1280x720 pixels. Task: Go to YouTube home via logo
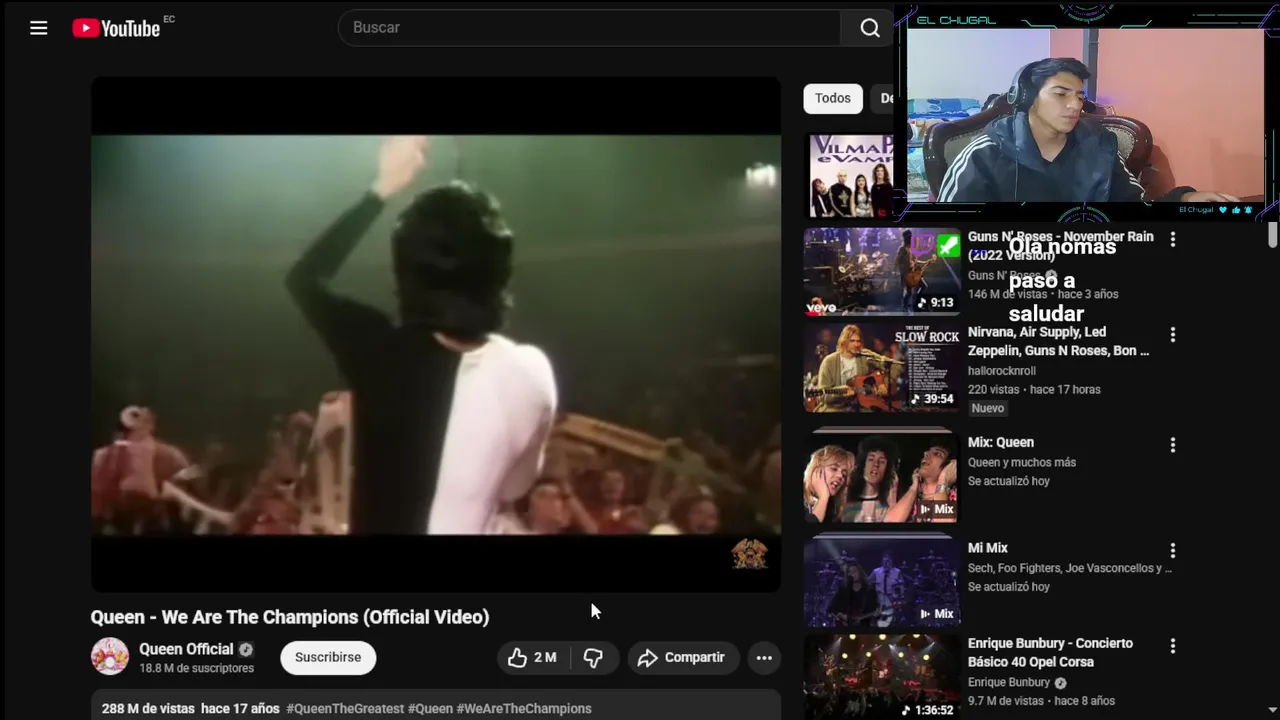point(116,28)
